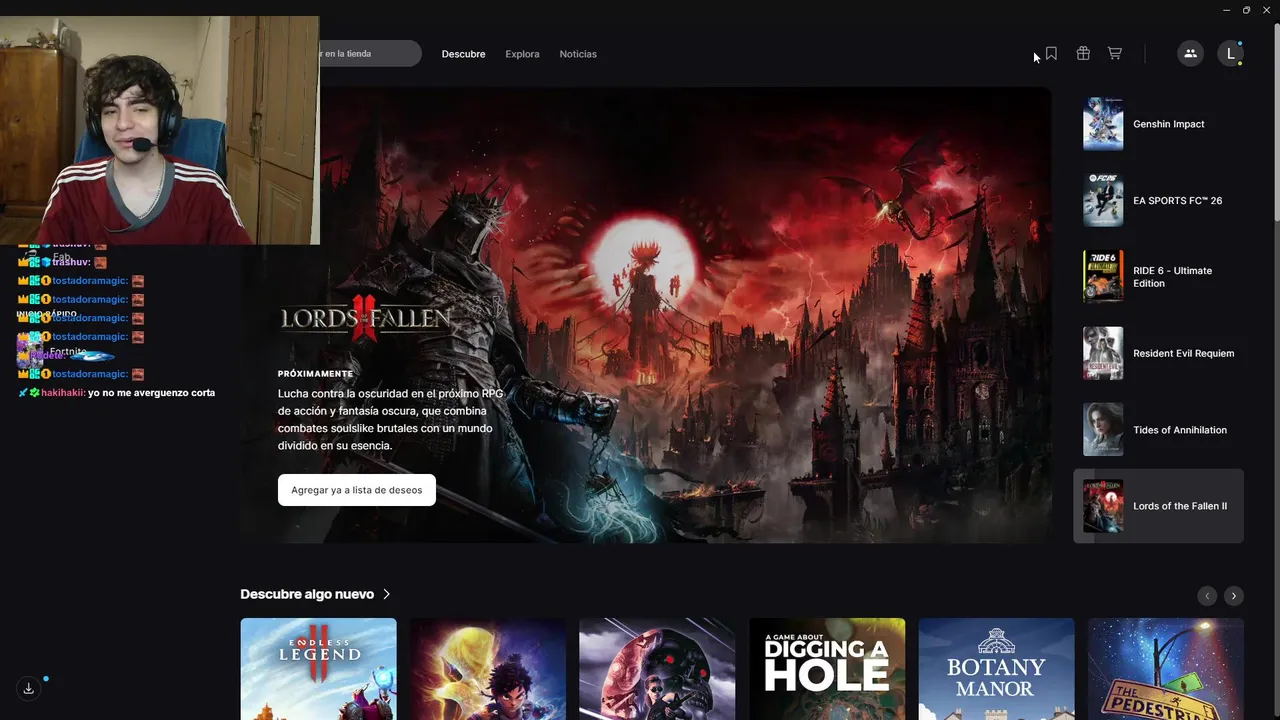Open the gift redemption icon
Screen dimensions: 1280x720
point(1083,53)
